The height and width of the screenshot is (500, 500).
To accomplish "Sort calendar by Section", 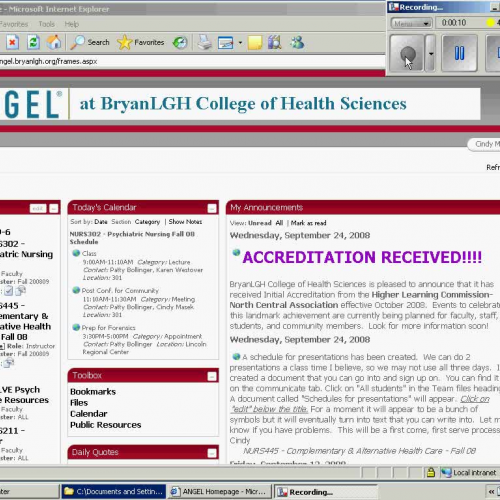I will pyautogui.click(x=121, y=222).
